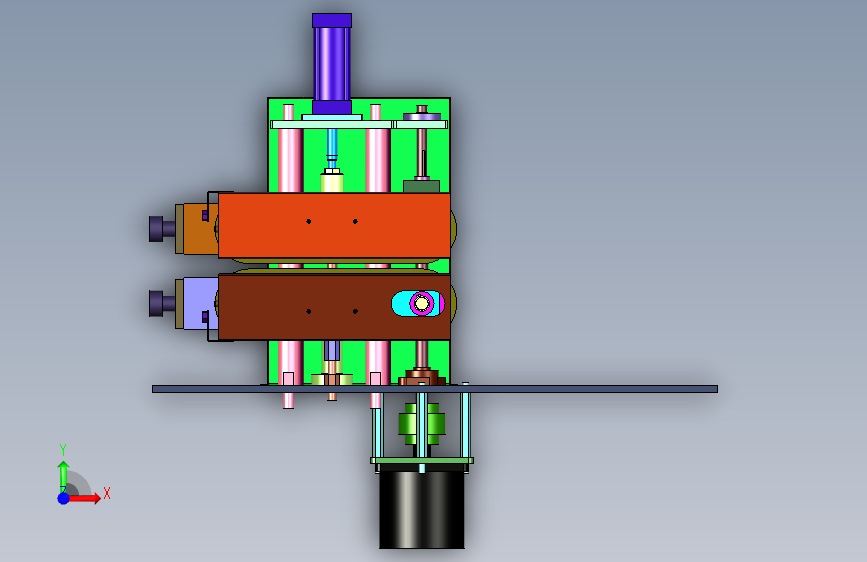867x562 pixels.
Task: Select the brown bearing mount above the base plate
Action: click(x=422, y=378)
